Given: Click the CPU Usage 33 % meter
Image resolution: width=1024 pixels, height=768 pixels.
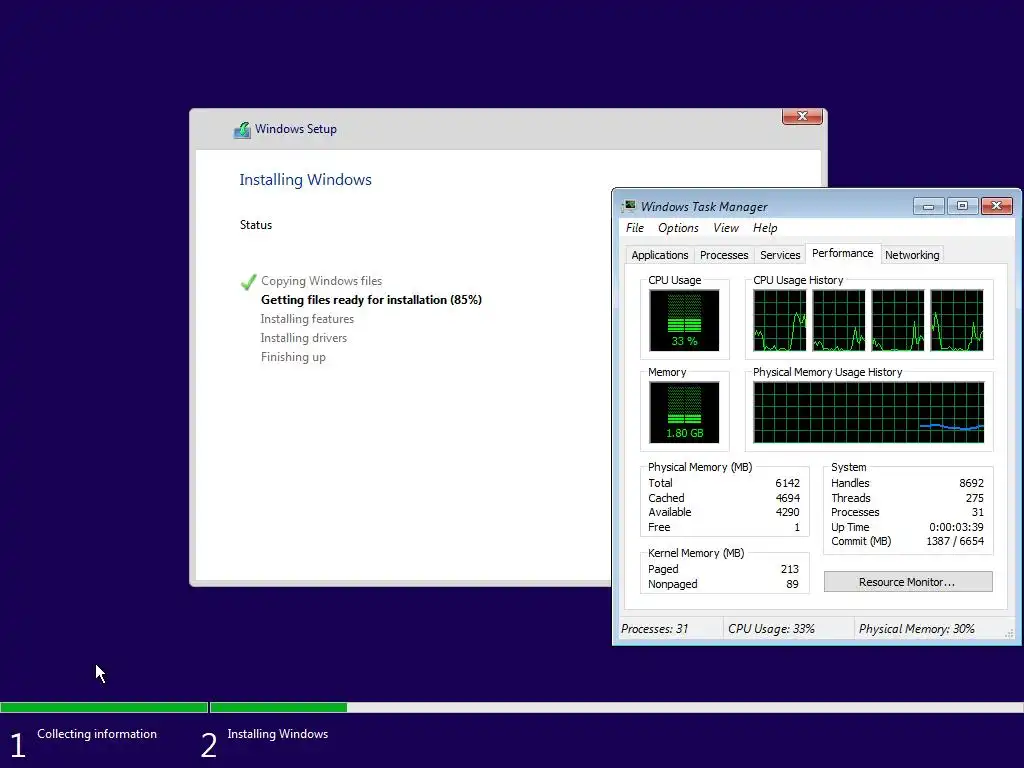Looking at the screenshot, I should pyautogui.click(x=684, y=321).
